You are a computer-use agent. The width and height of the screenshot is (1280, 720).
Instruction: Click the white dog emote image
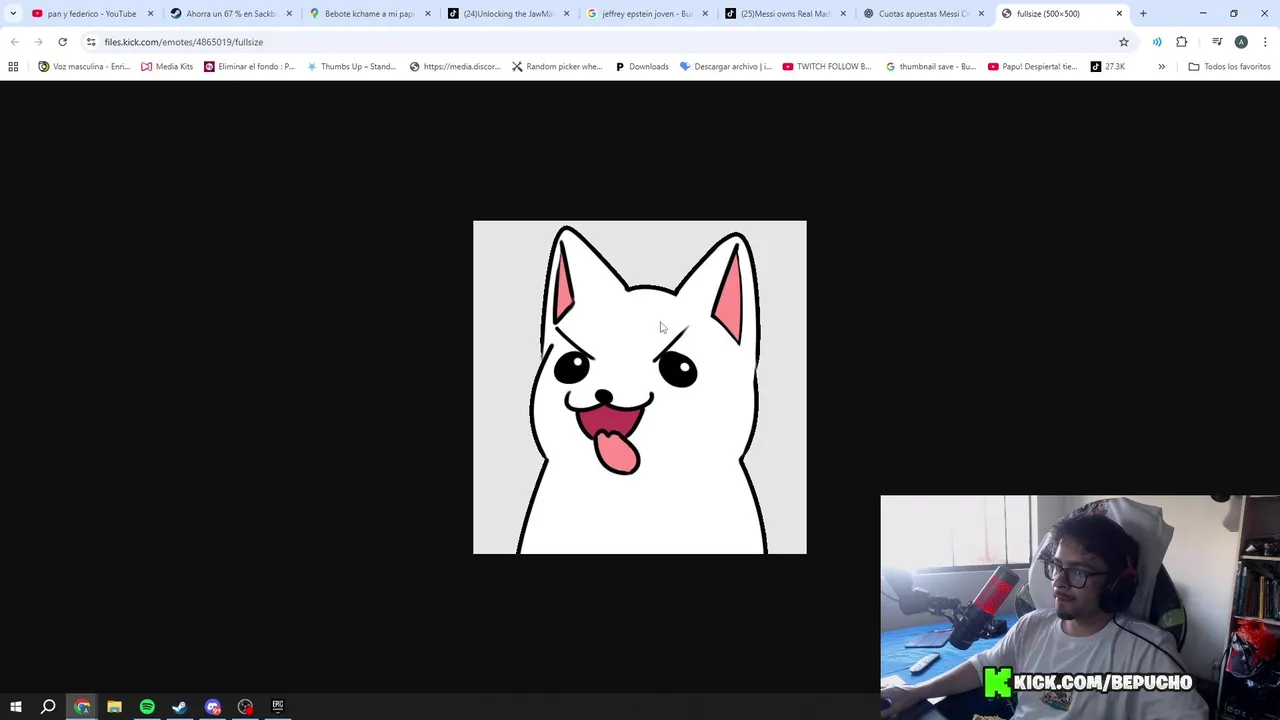(640, 387)
